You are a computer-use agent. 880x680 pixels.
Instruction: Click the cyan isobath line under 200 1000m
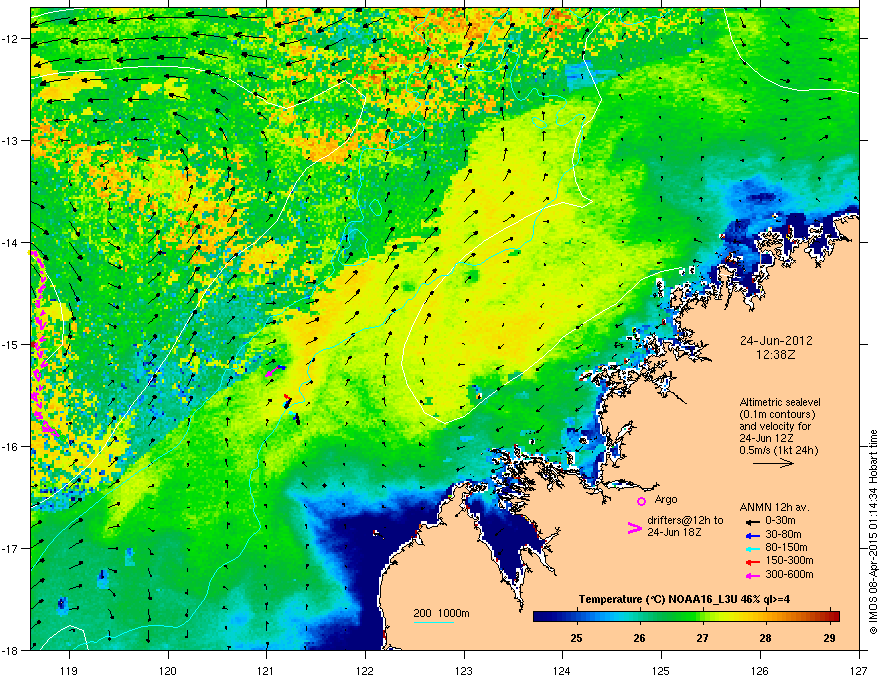click(x=433, y=622)
